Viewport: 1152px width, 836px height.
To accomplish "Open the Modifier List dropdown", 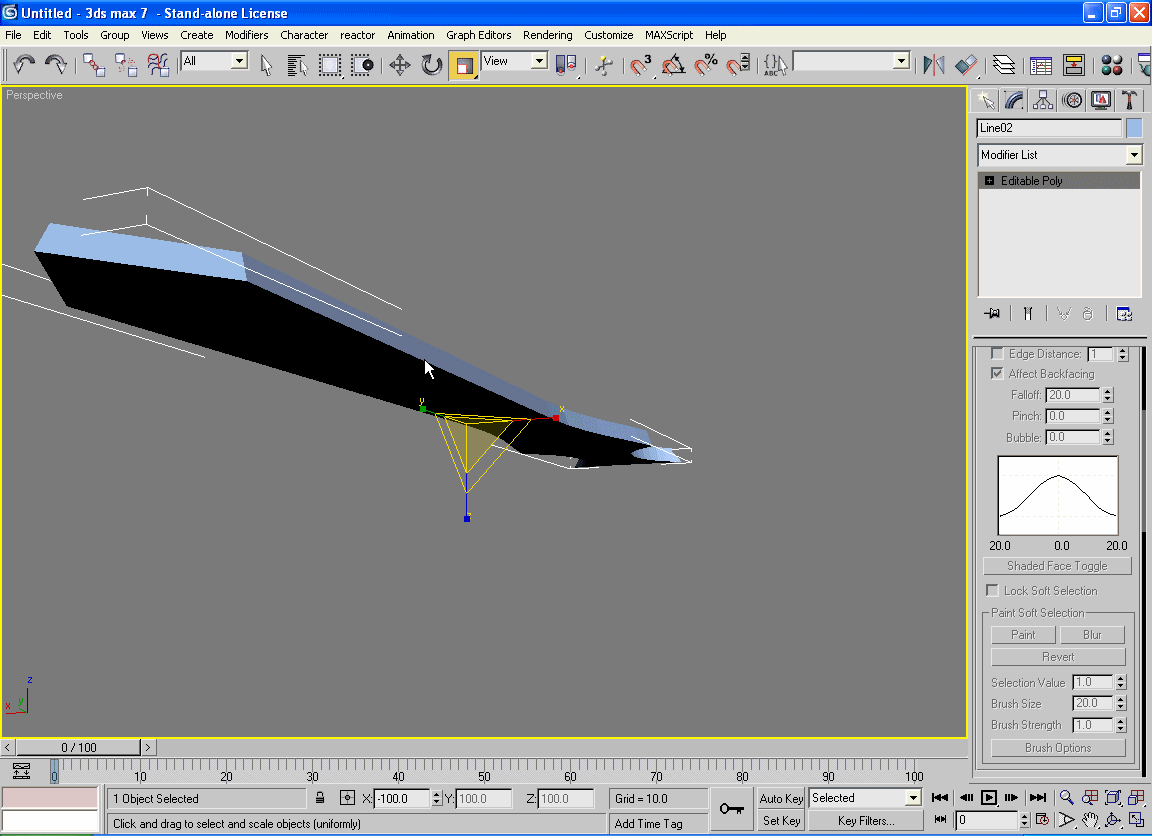I will click(x=1133, y=155).
